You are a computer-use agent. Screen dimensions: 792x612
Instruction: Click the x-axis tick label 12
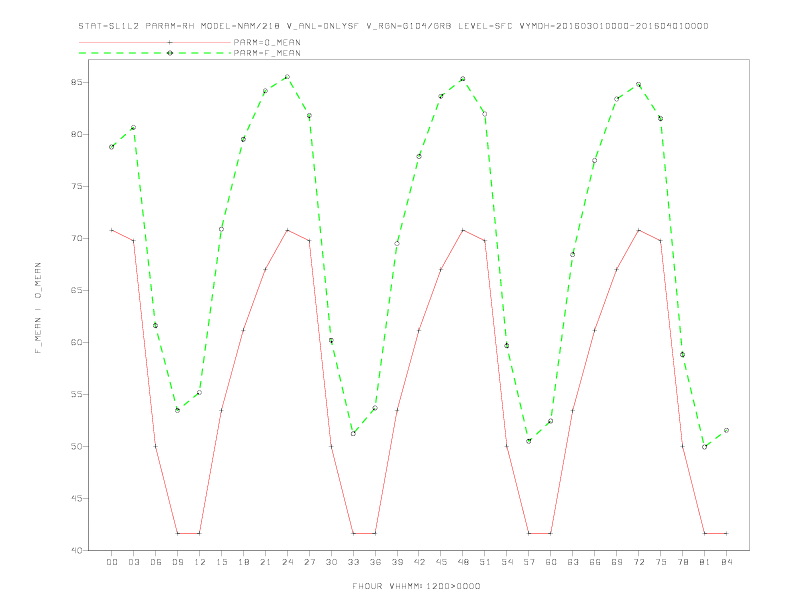pyautogui.click(x=200, y=562)
